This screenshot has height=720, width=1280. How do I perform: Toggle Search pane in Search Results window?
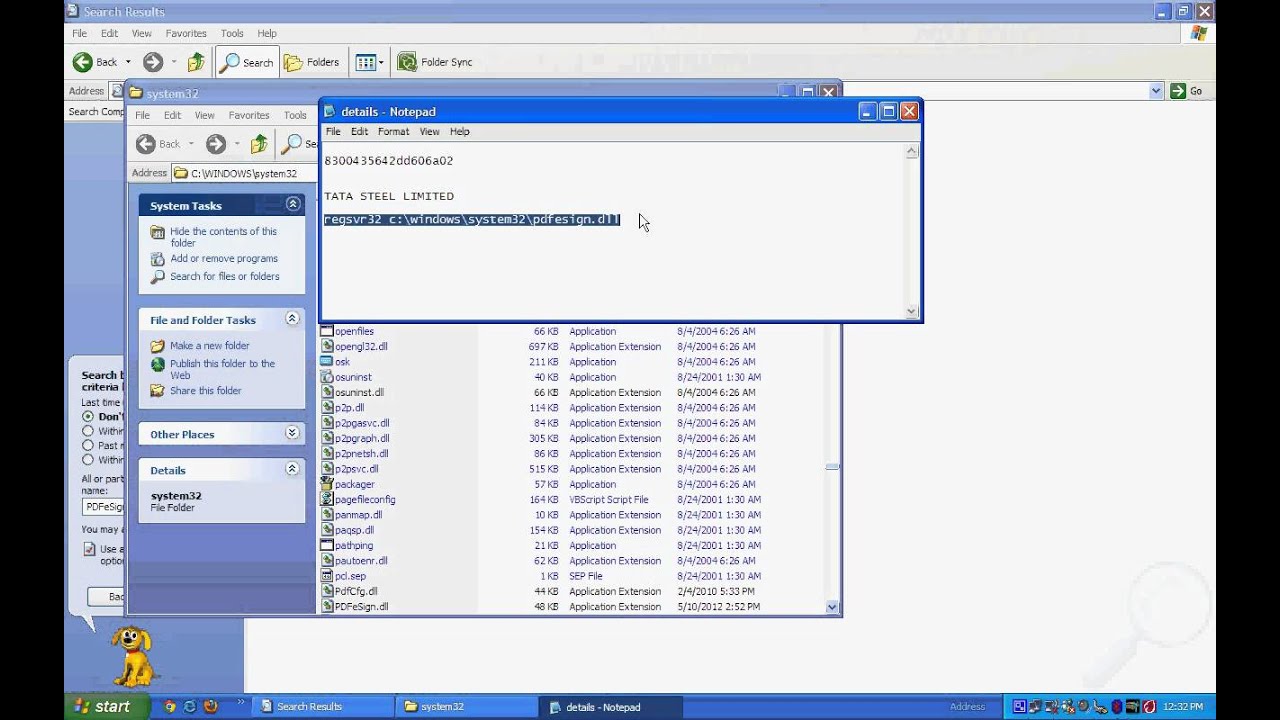coord(246,62)
